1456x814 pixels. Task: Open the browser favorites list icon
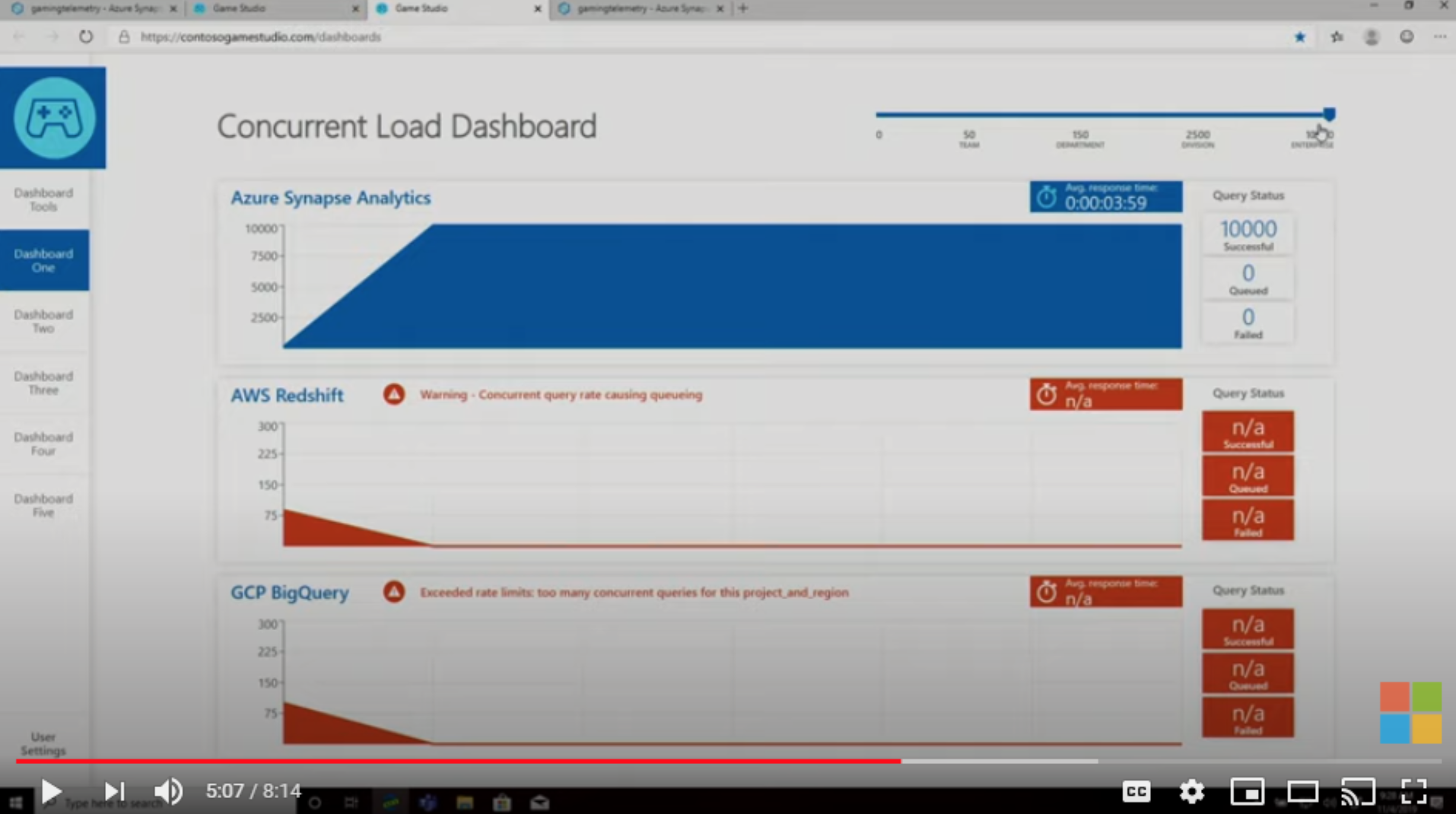(1336, 37)
